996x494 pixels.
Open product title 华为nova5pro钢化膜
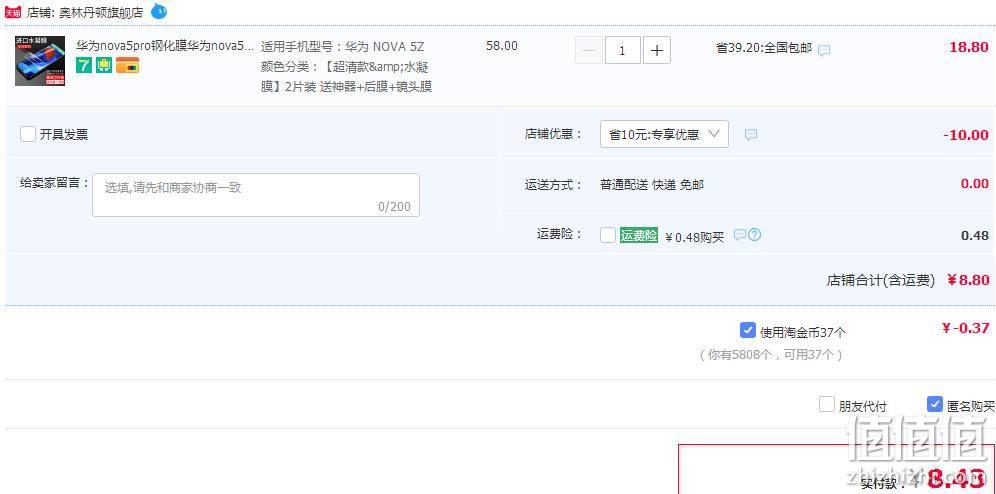(x=165, y=46)
